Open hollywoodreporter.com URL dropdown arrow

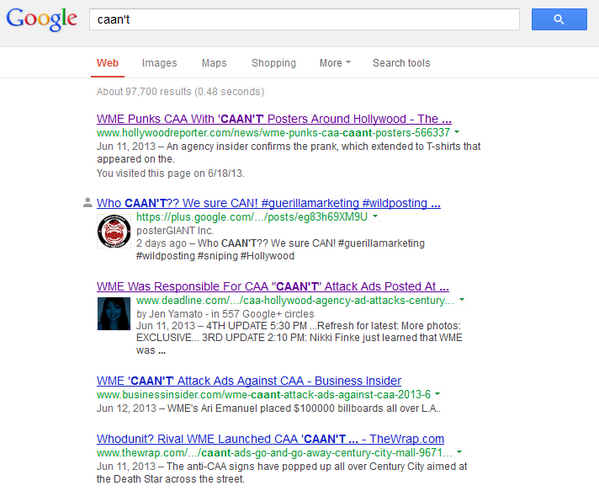point(457,132)
